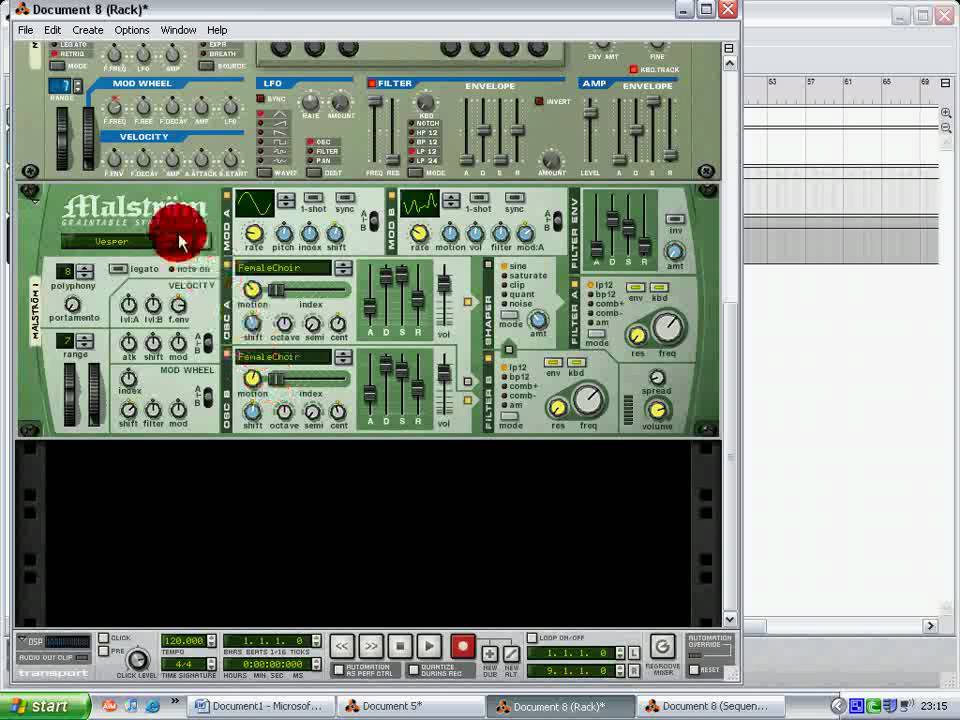Viewport: 960px width, 720px height.
Task: Open the Help menu
Action: click(x=217, y=30)
